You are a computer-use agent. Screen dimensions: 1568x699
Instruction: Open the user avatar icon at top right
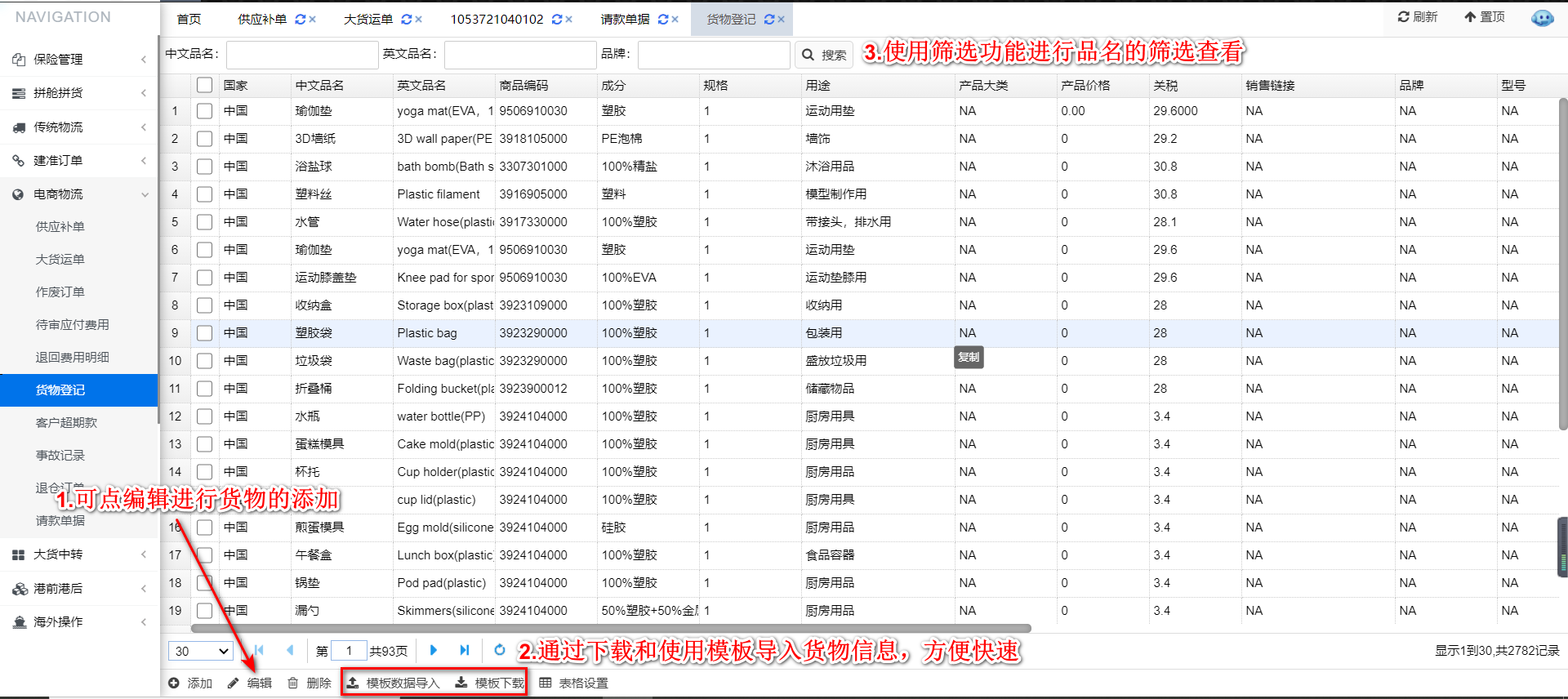1542,17
